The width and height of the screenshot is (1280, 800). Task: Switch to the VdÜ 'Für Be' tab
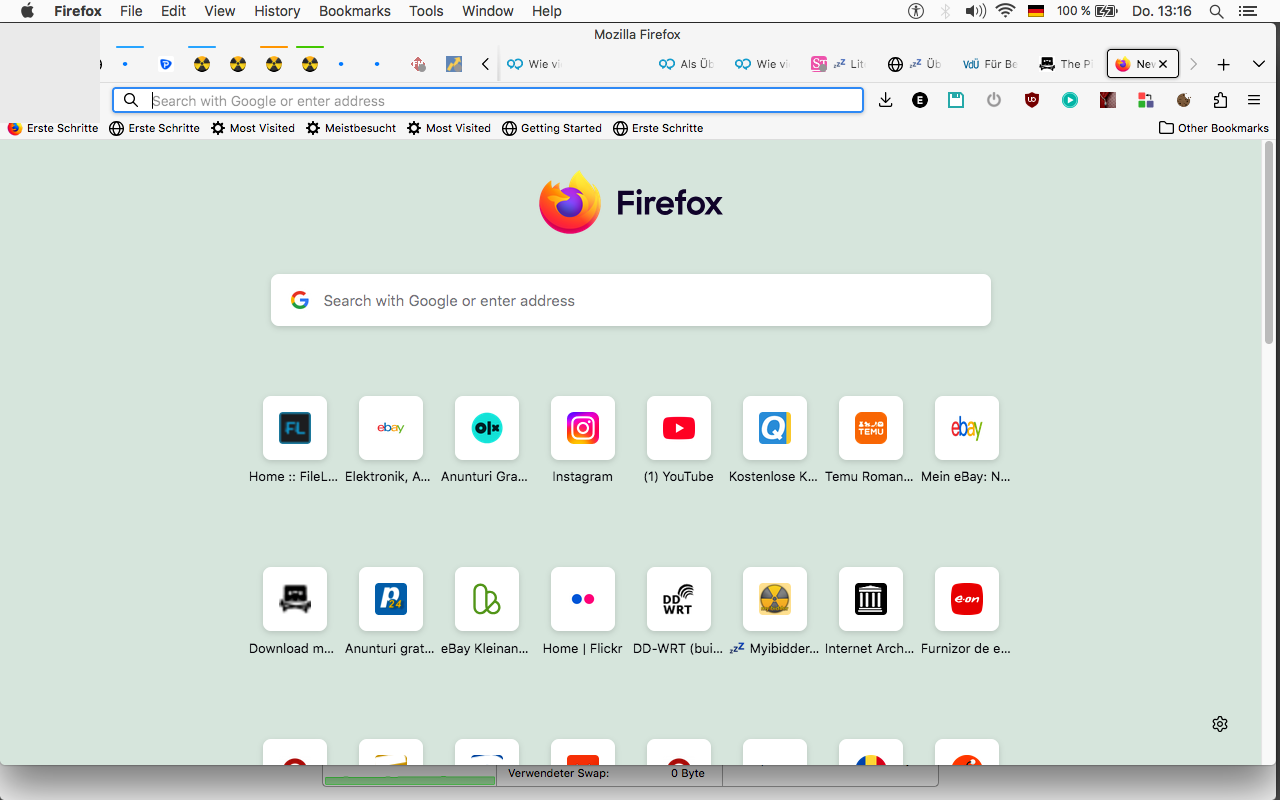989,64
